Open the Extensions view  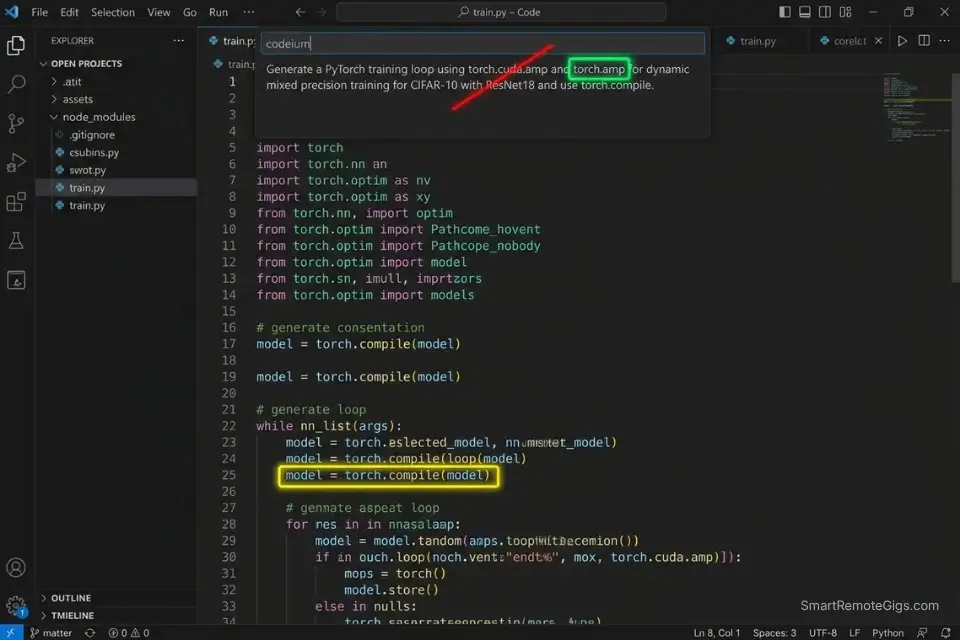16,202
